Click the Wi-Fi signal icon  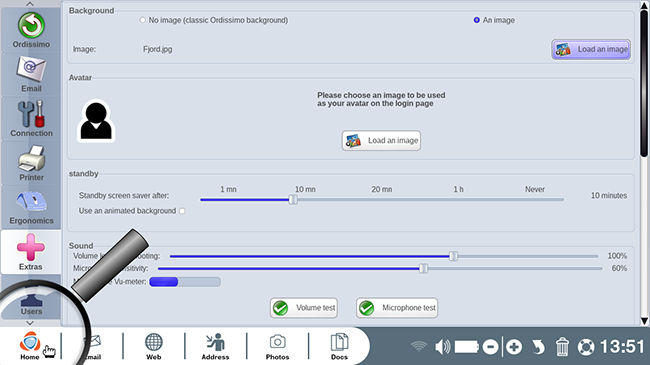(x=419, y=346)
